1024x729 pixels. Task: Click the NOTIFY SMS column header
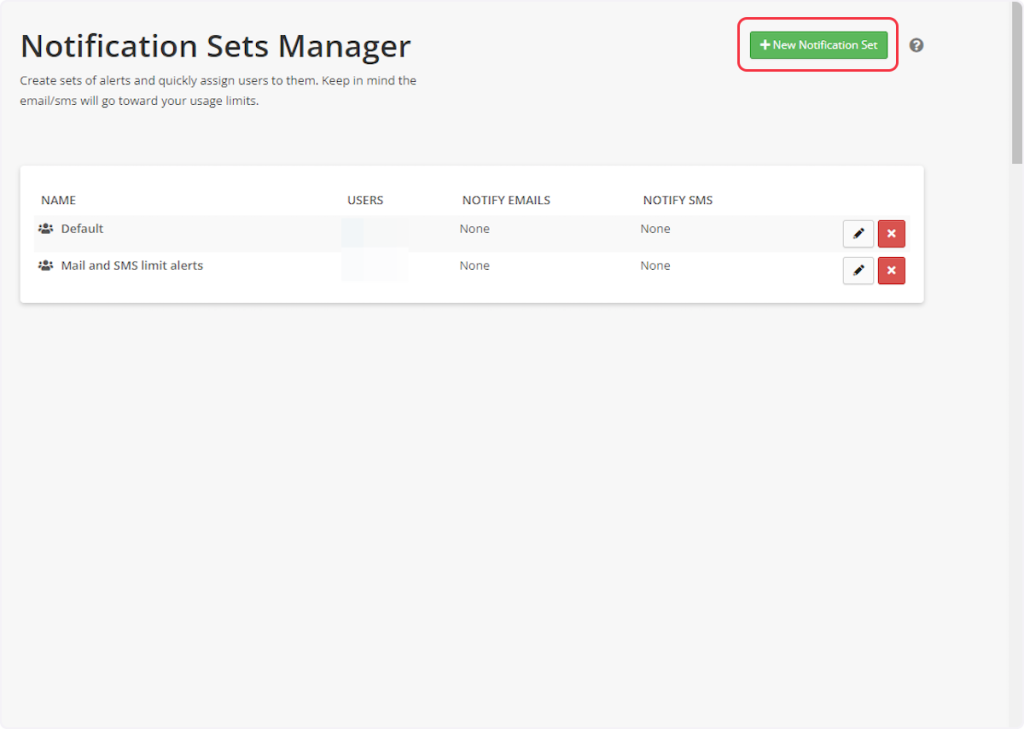(x=678, y=200)
